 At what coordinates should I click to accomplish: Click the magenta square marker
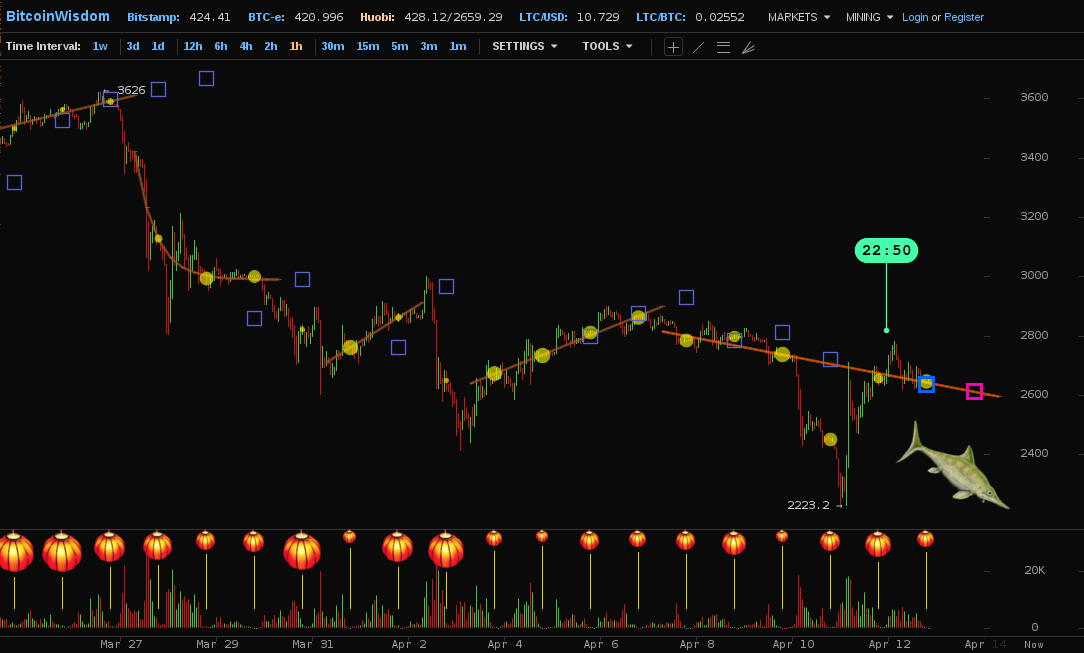tap(974, 392)
